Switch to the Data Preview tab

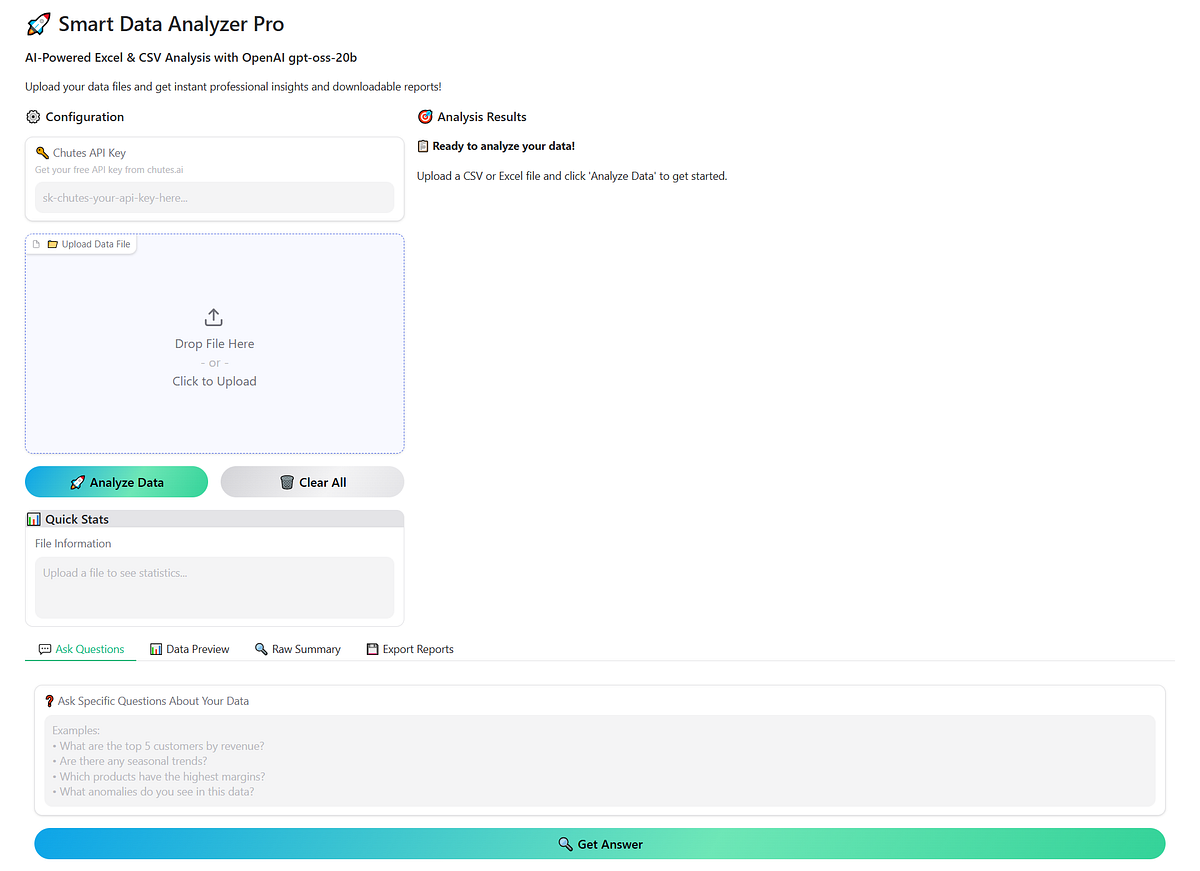pyautogui.click(x=189, y=648)
